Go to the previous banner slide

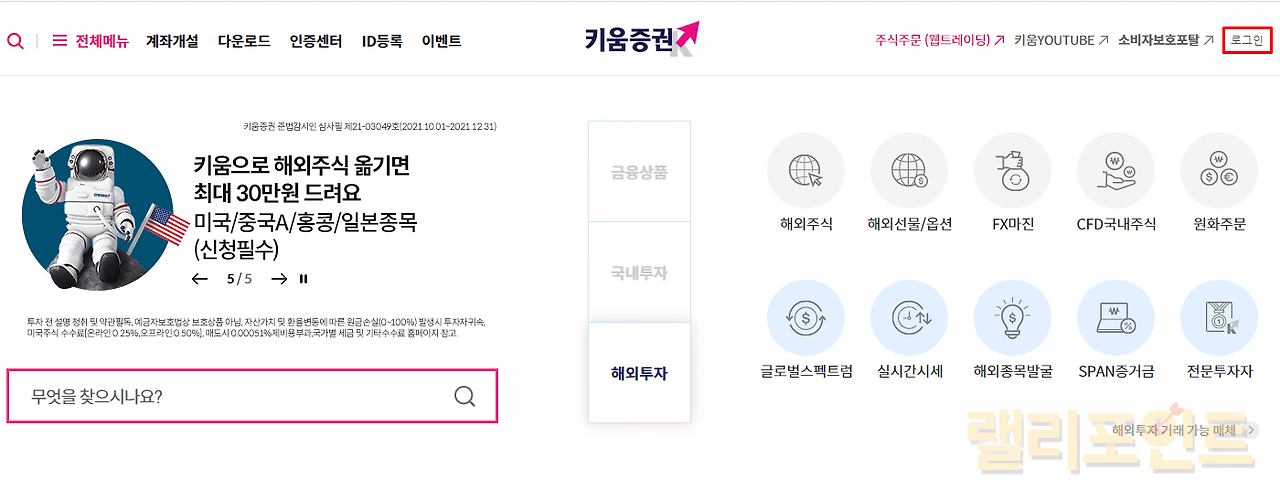[x=200, y=279]
